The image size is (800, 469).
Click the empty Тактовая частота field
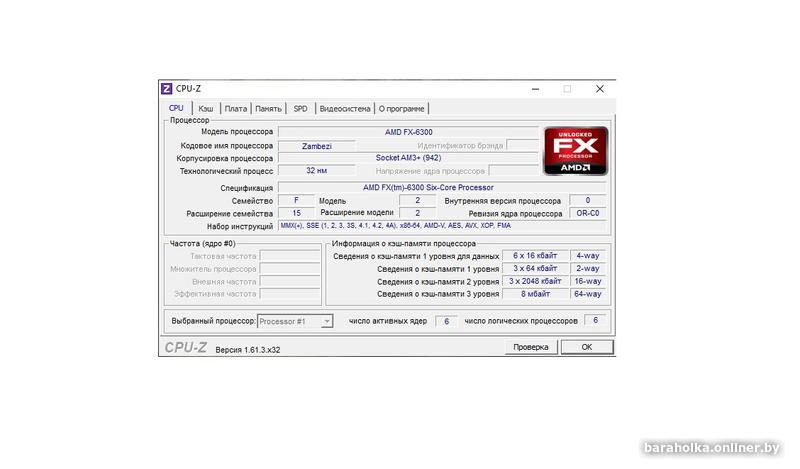point(290,256)
